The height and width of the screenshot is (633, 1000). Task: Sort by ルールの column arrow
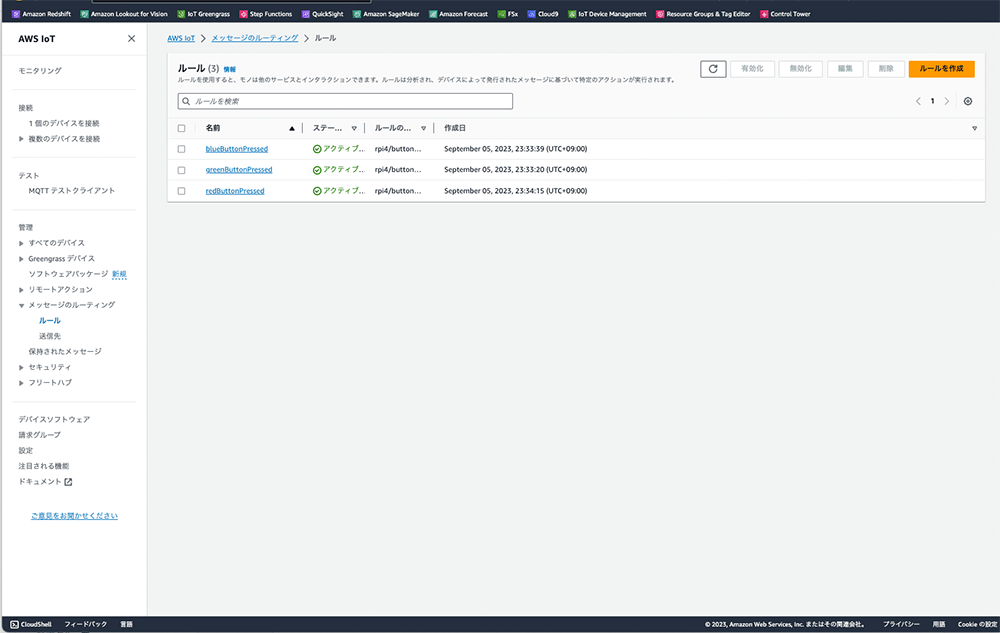coord(423,129)
